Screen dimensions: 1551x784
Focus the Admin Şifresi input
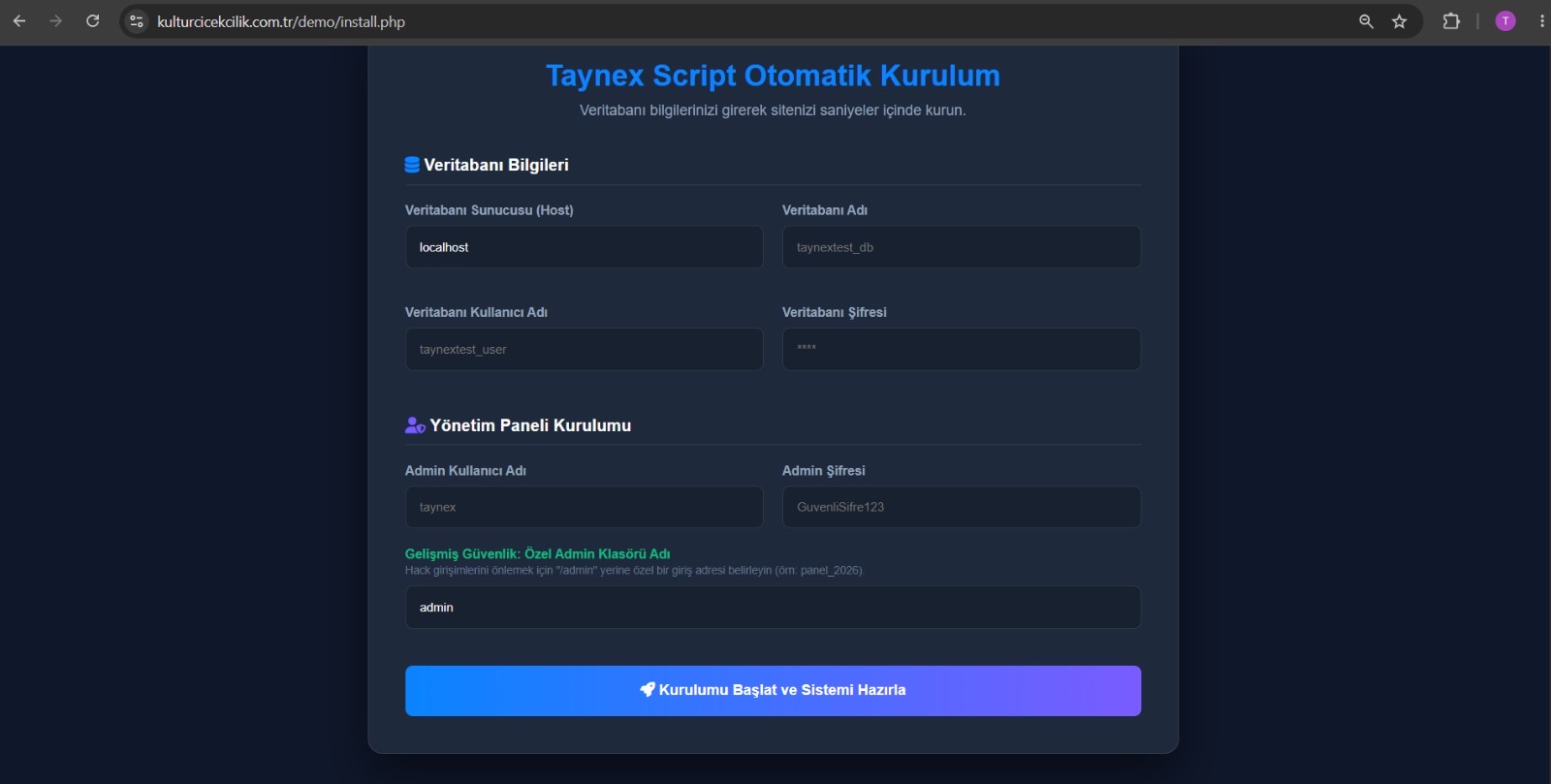[962, 507]
